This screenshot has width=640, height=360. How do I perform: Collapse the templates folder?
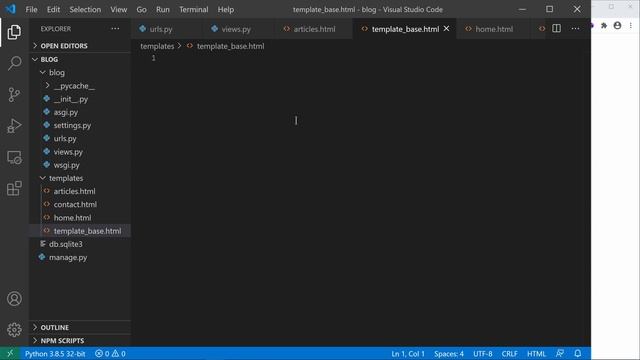(80, 178)
